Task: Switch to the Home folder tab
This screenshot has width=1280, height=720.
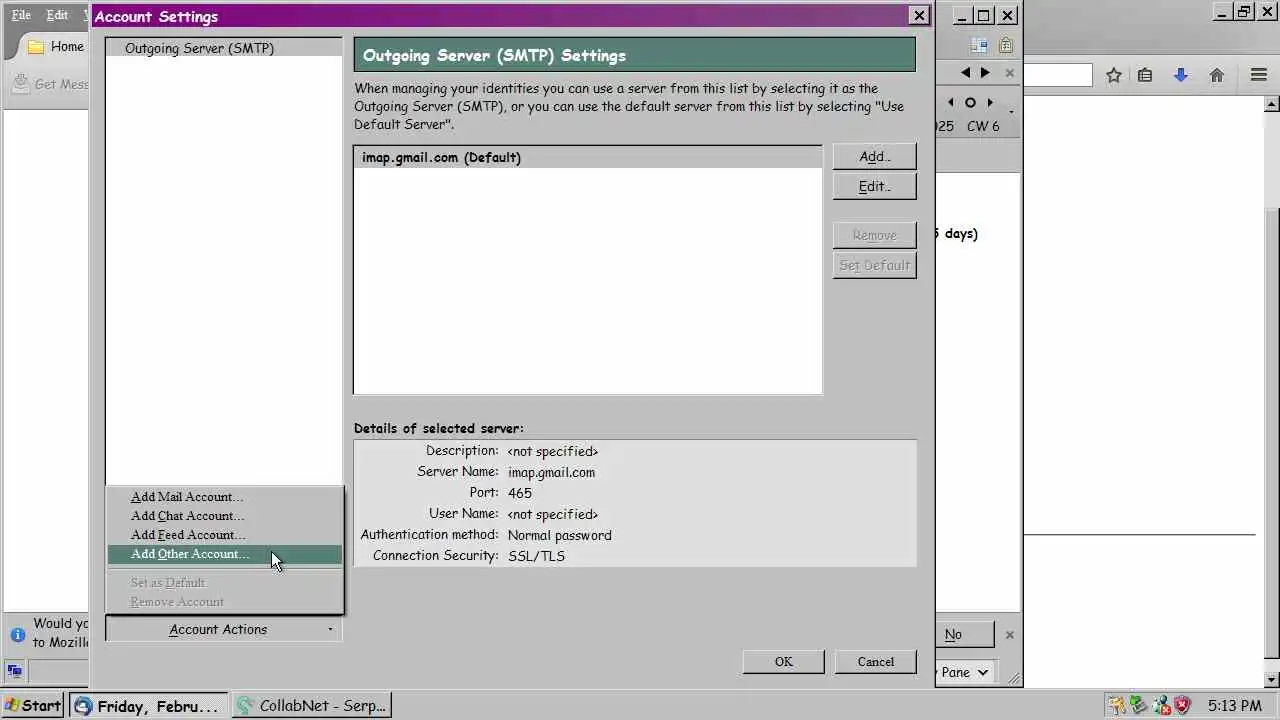Action: (55, 47)
